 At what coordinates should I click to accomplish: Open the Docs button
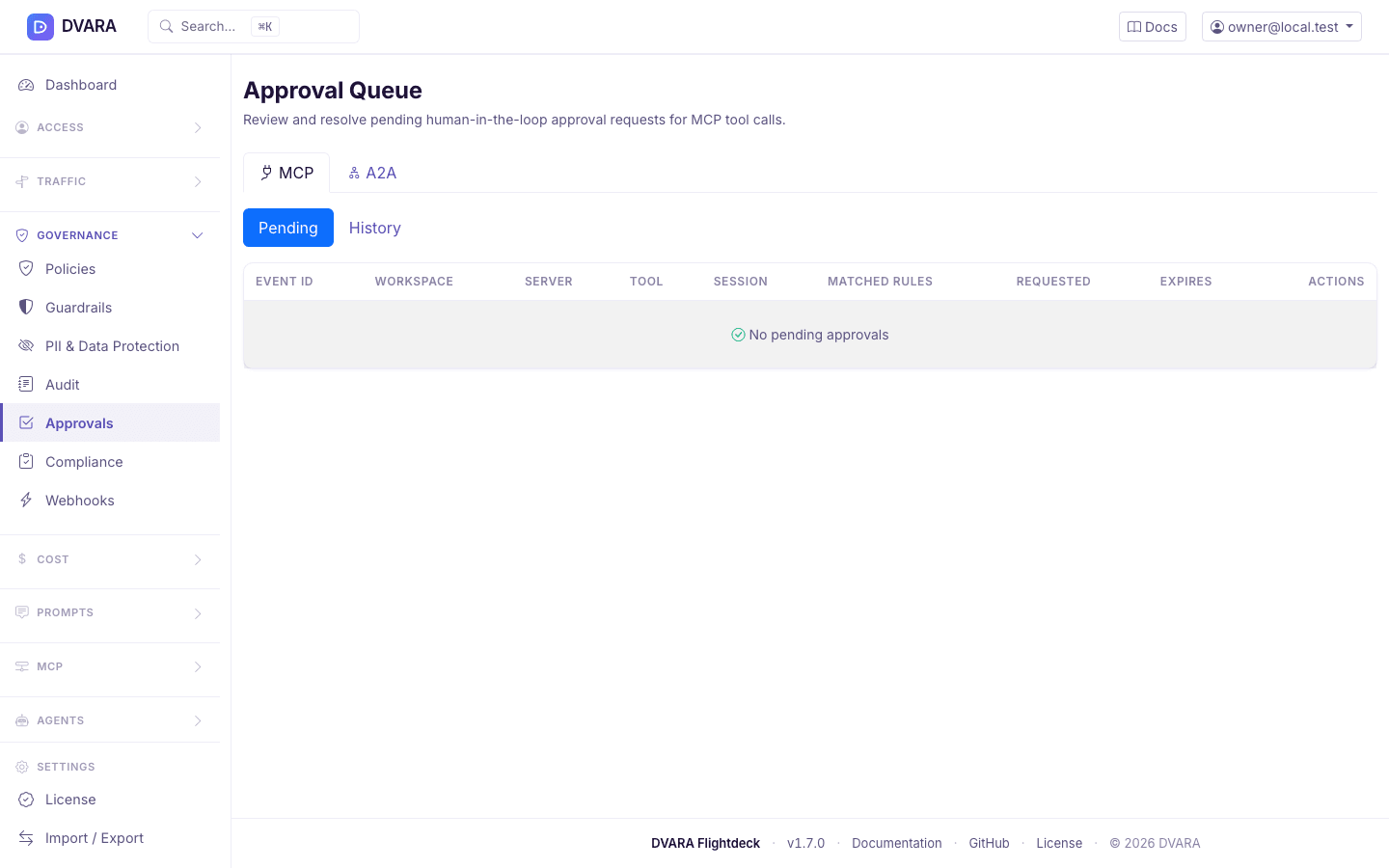[1152, 27]
